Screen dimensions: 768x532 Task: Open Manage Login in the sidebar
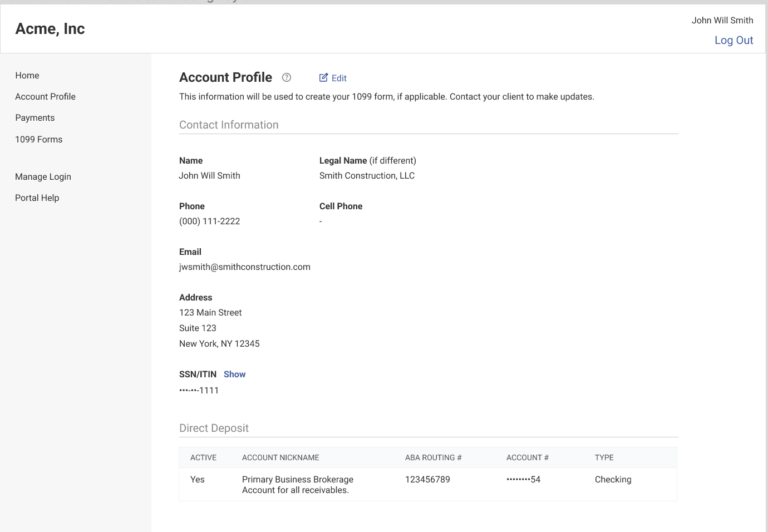43,176
